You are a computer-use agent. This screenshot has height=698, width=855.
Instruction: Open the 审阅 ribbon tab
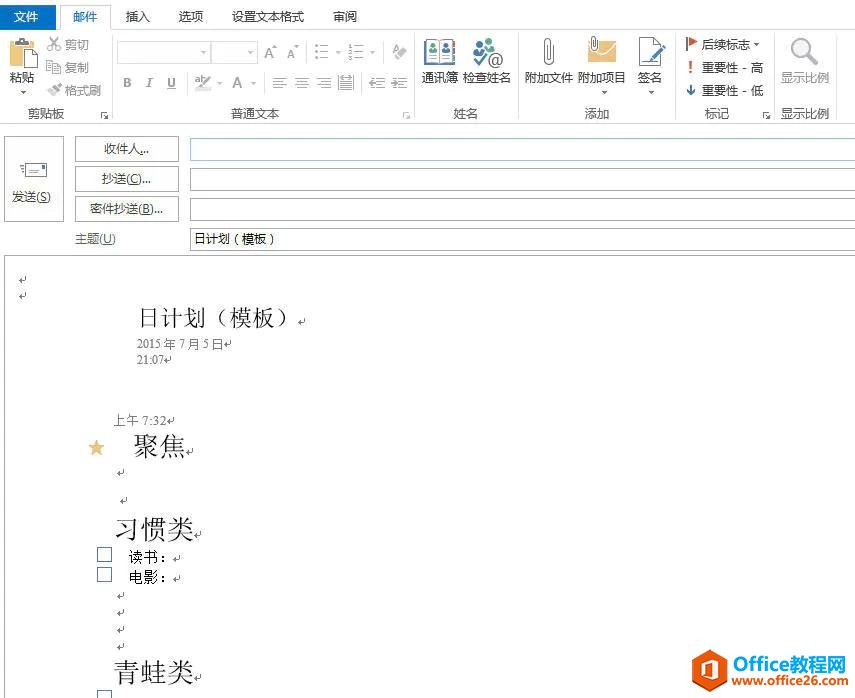(345, 16)
